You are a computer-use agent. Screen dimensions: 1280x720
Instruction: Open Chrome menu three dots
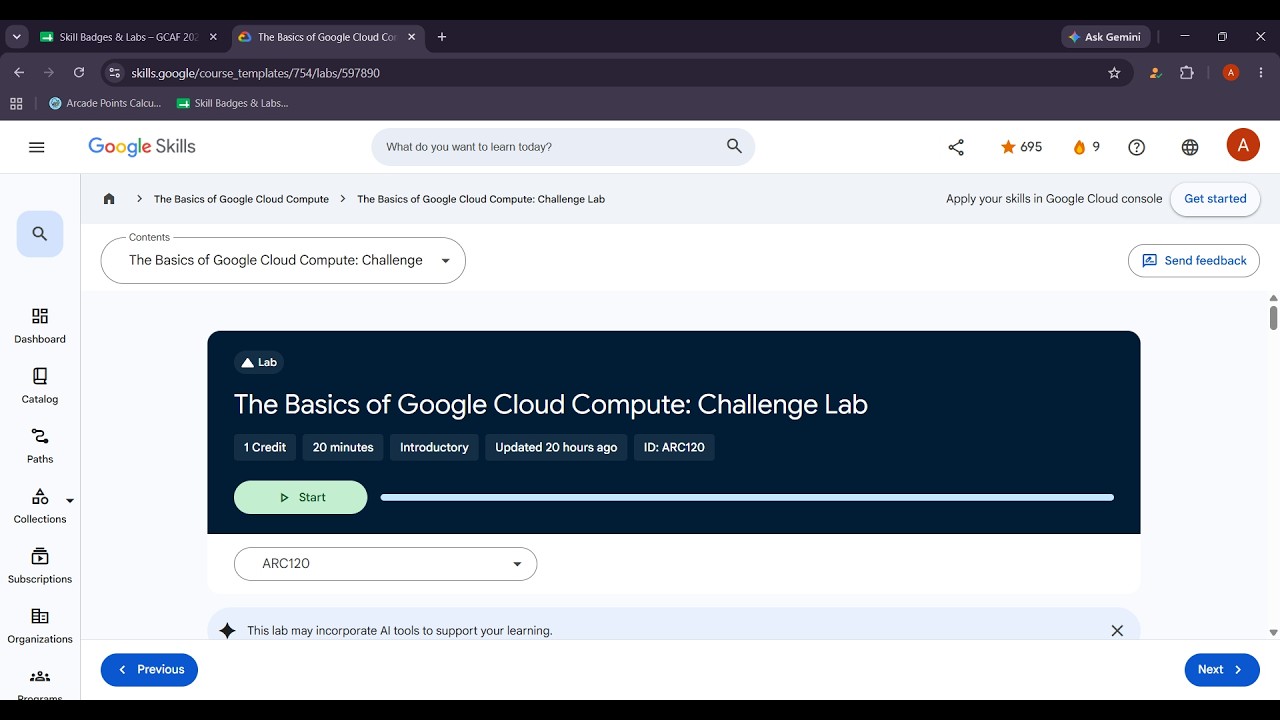click(x=1261, y=73)
